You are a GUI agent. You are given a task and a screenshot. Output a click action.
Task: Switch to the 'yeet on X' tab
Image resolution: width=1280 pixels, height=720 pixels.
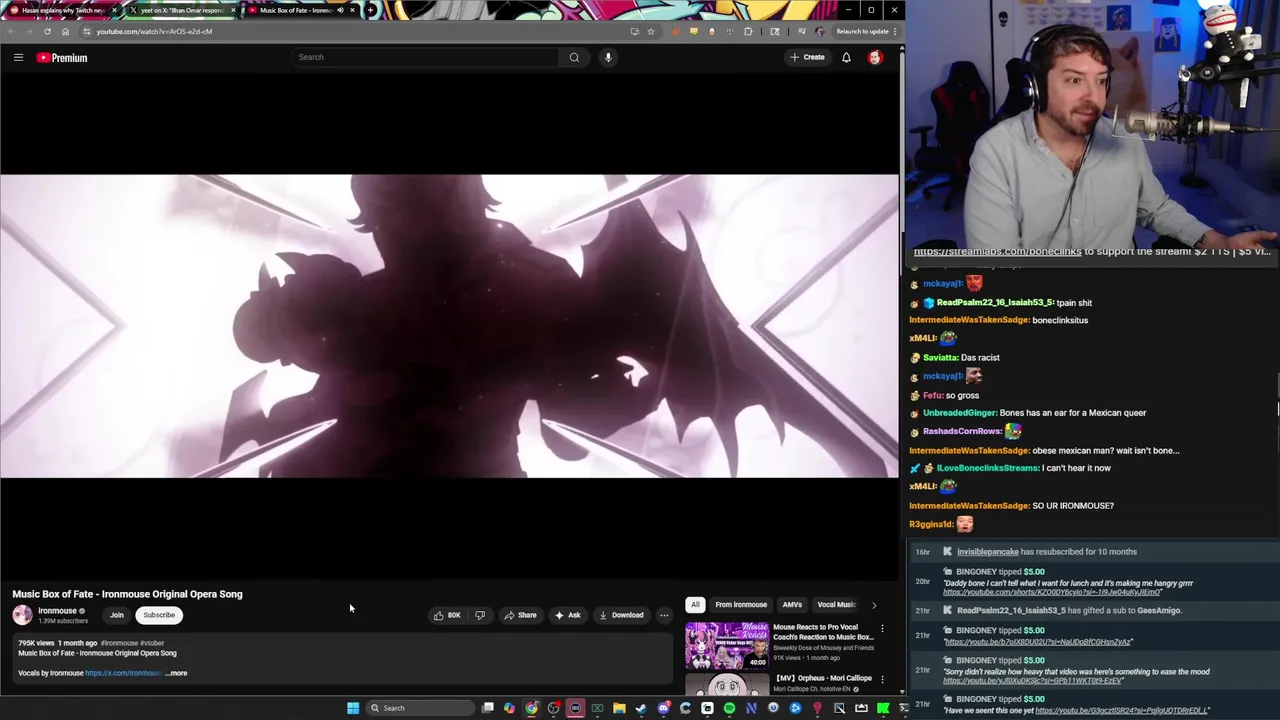[x=180, y=10]
